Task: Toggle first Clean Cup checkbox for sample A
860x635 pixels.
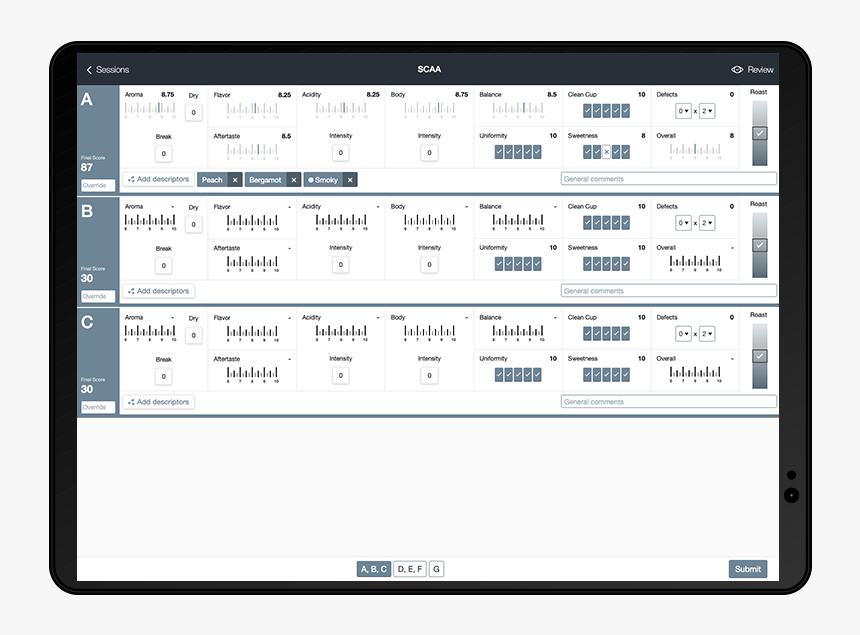Action: tap(587, 111)
